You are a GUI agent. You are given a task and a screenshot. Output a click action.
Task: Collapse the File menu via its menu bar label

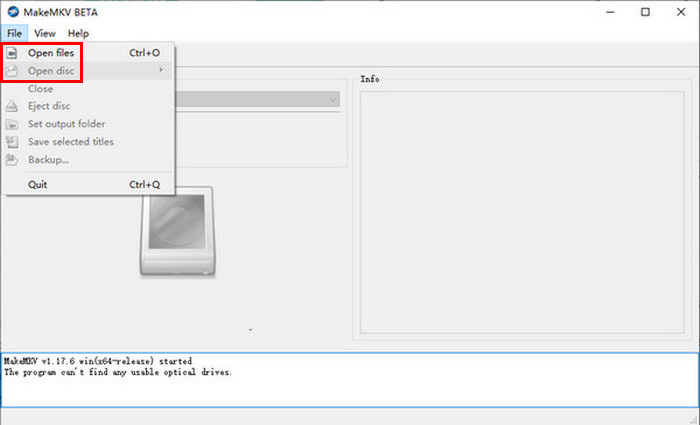[14, 33]
